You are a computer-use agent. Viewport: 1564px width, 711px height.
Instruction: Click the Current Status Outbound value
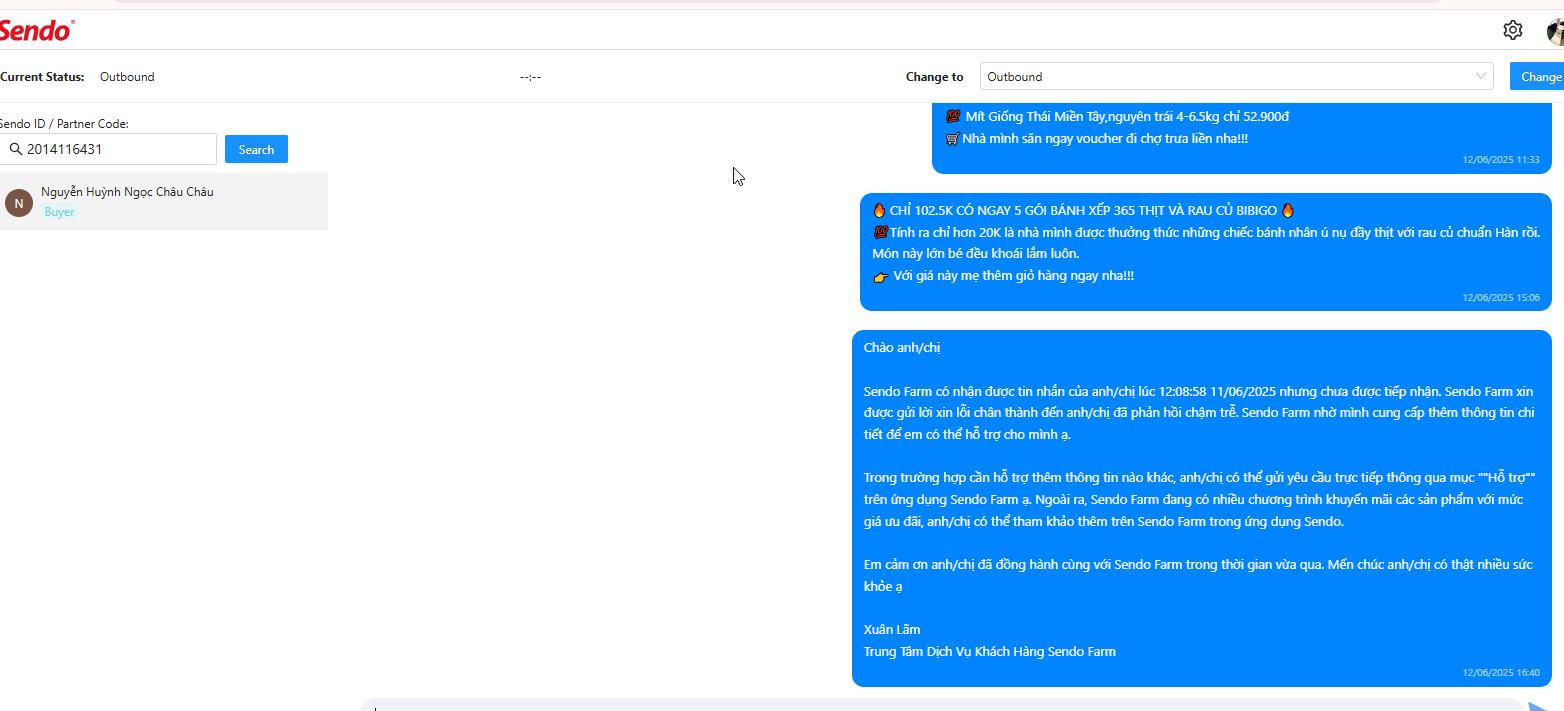[127, 77]
